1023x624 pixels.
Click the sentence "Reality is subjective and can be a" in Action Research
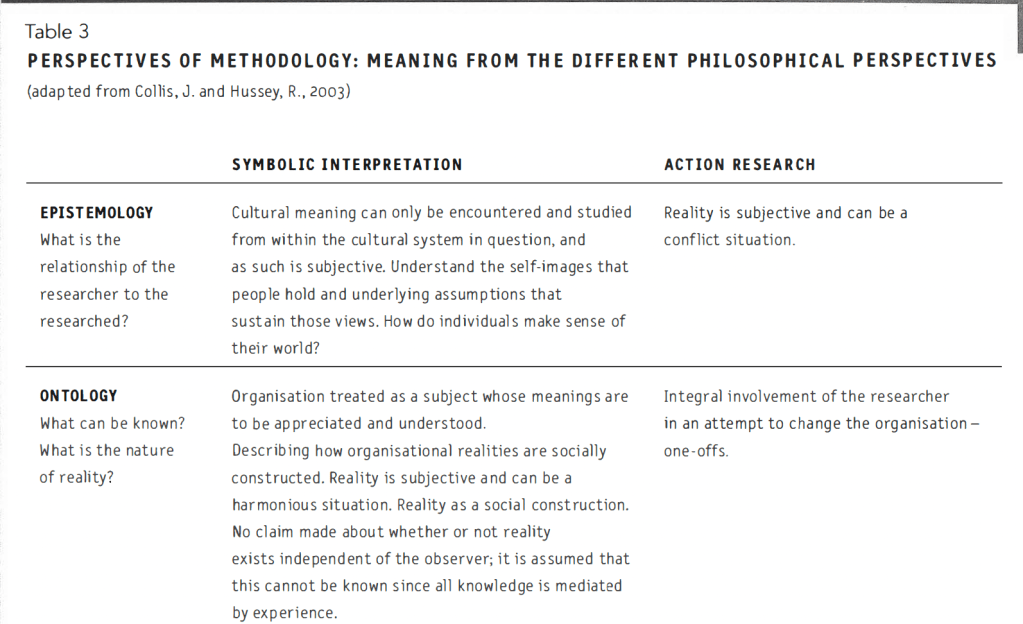click(785, 213)
